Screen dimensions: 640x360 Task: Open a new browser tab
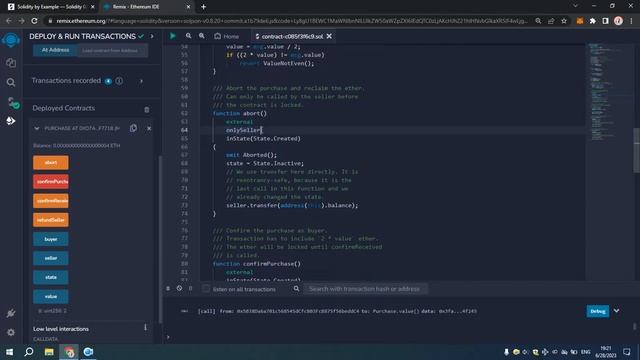(203, 7)
